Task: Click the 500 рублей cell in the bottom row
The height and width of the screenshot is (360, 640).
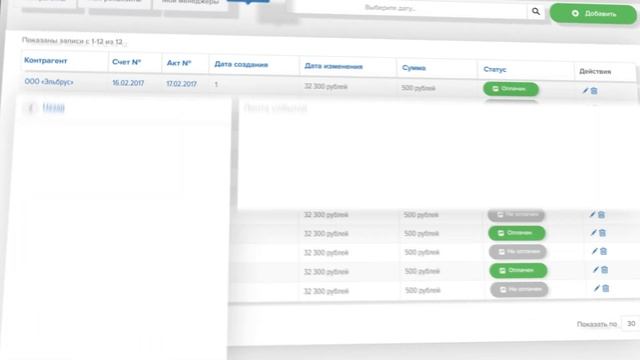Action: [422, 290]
